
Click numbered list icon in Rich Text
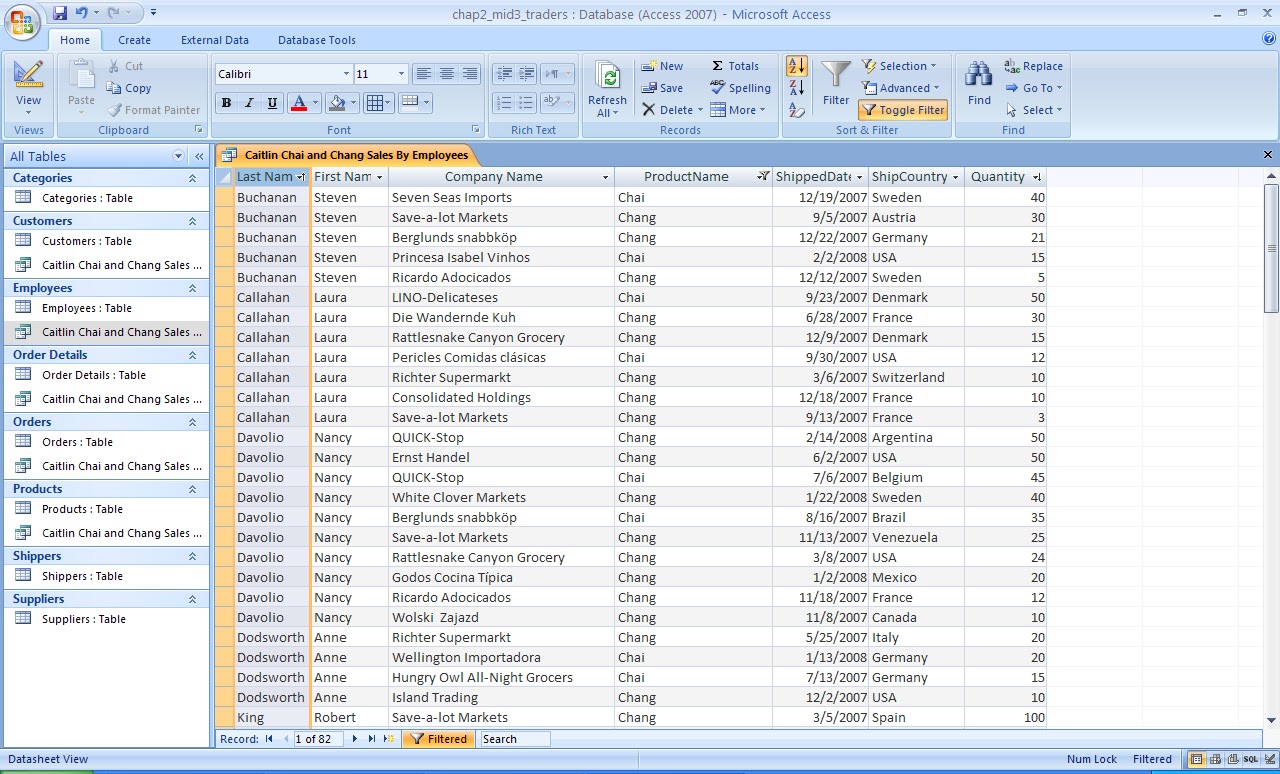pyautogui.click(x=503, y=103)
